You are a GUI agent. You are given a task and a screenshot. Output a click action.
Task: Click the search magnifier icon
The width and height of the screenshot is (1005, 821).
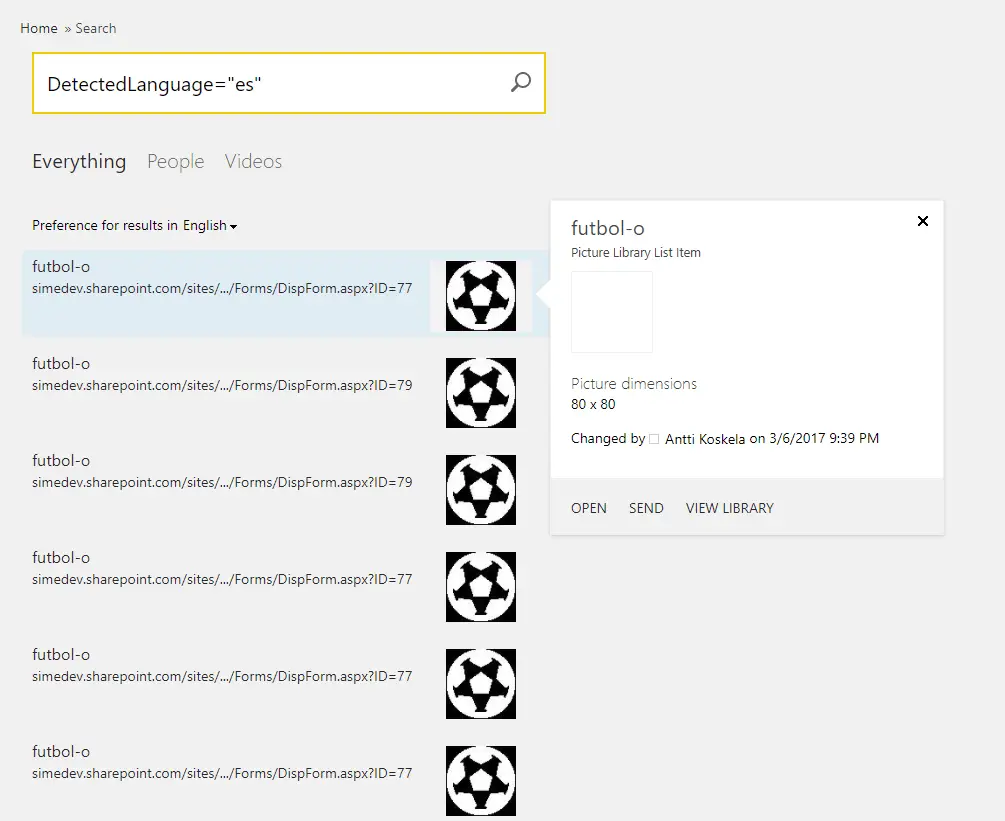(520, 83)
